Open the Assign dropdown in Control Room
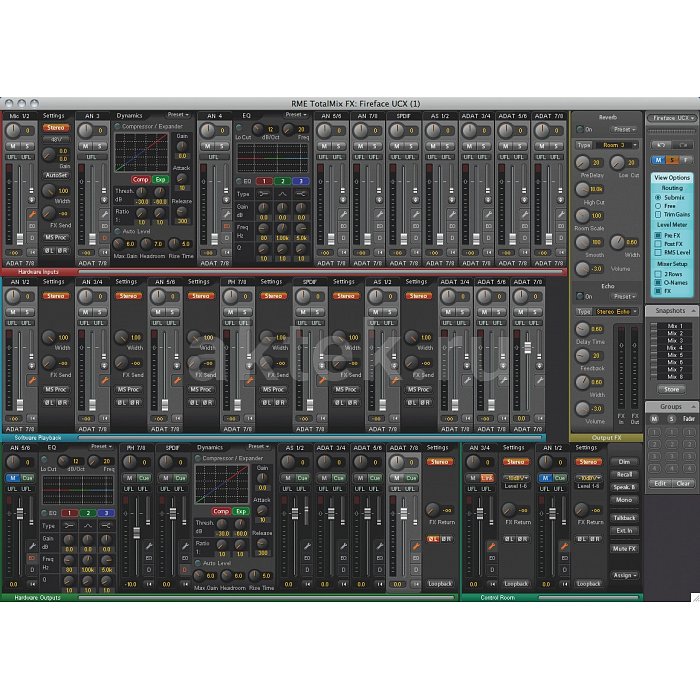The width and height of the screenshot is (700, 700). 624,575
